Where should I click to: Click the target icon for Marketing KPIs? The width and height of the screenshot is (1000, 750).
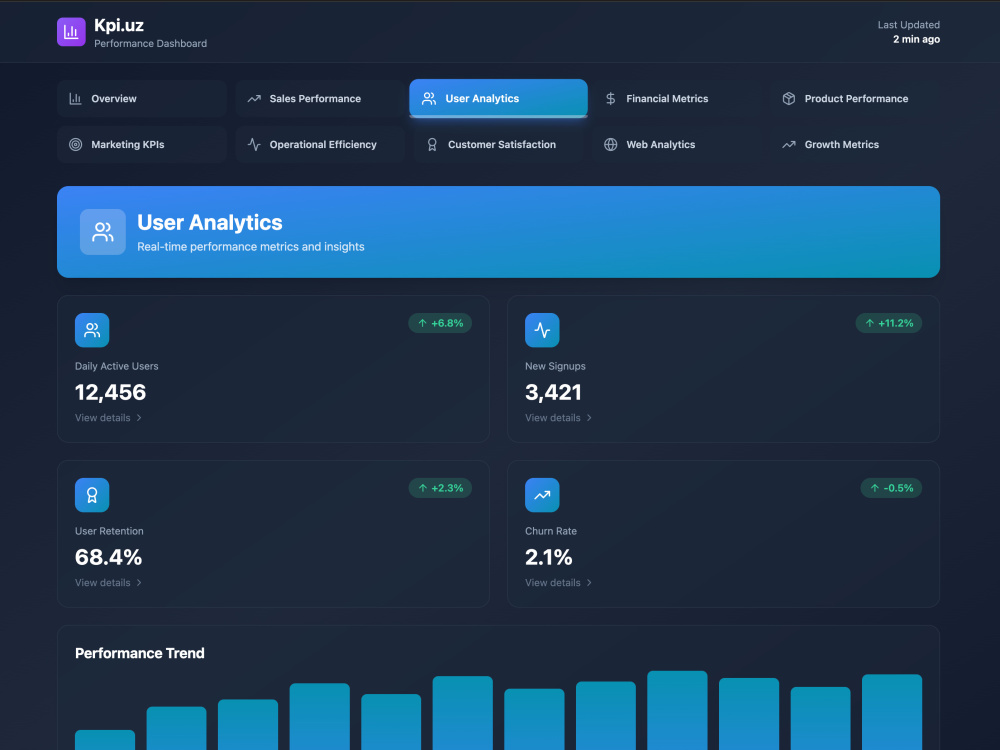pos(75,145)
